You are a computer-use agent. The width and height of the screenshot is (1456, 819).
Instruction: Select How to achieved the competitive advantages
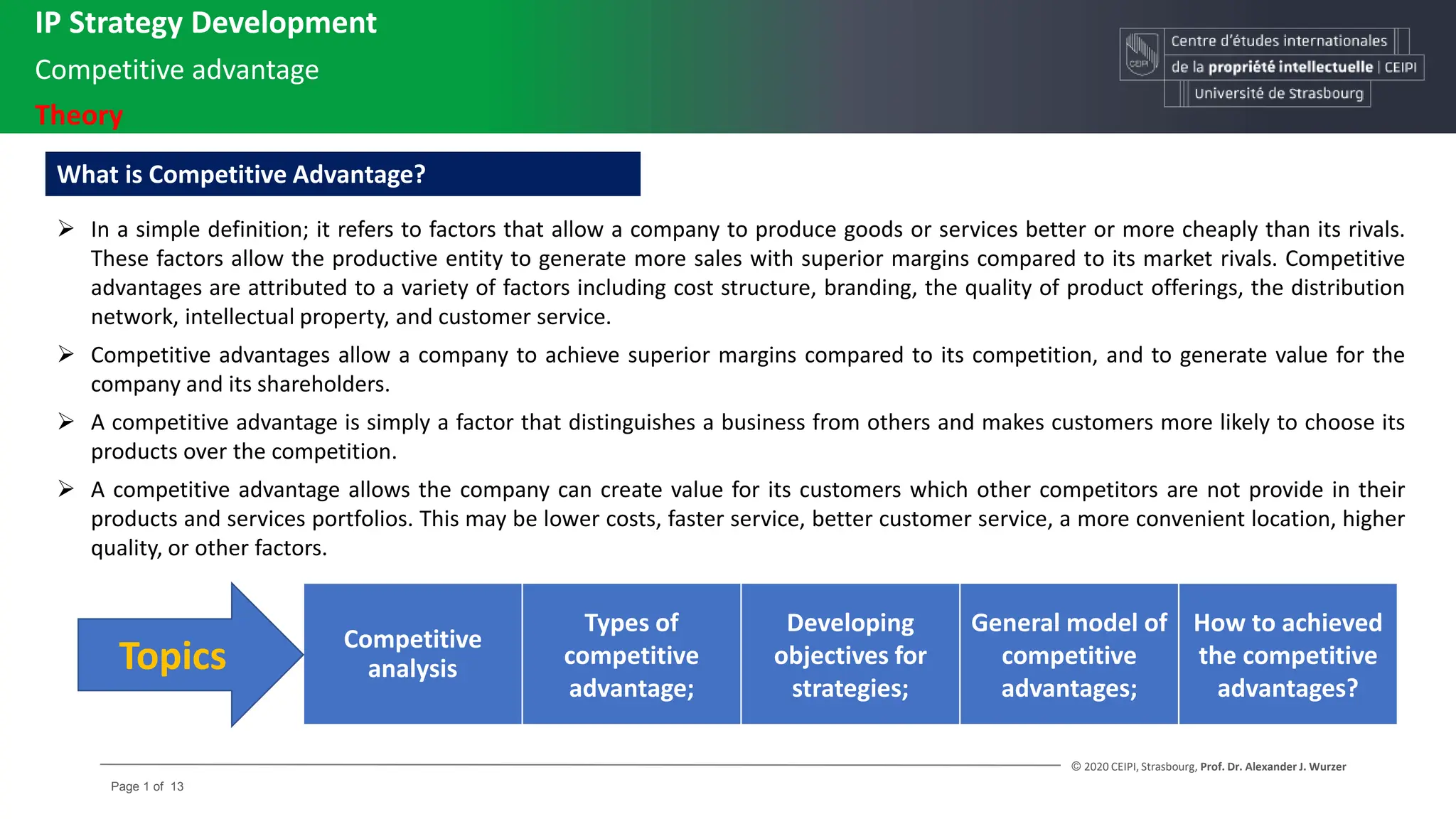click(x=1288, y=654)
